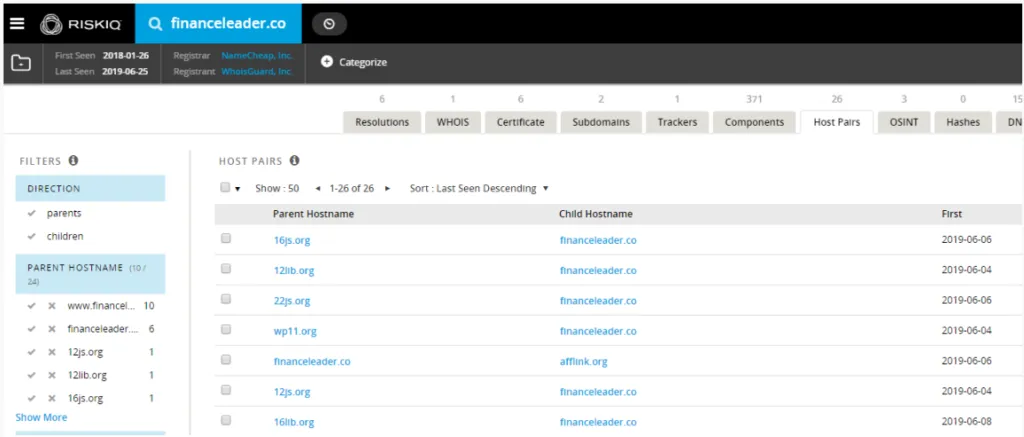Click Show More in parent hostname filters
The image size is (1024, 437).
pos(41,417)
